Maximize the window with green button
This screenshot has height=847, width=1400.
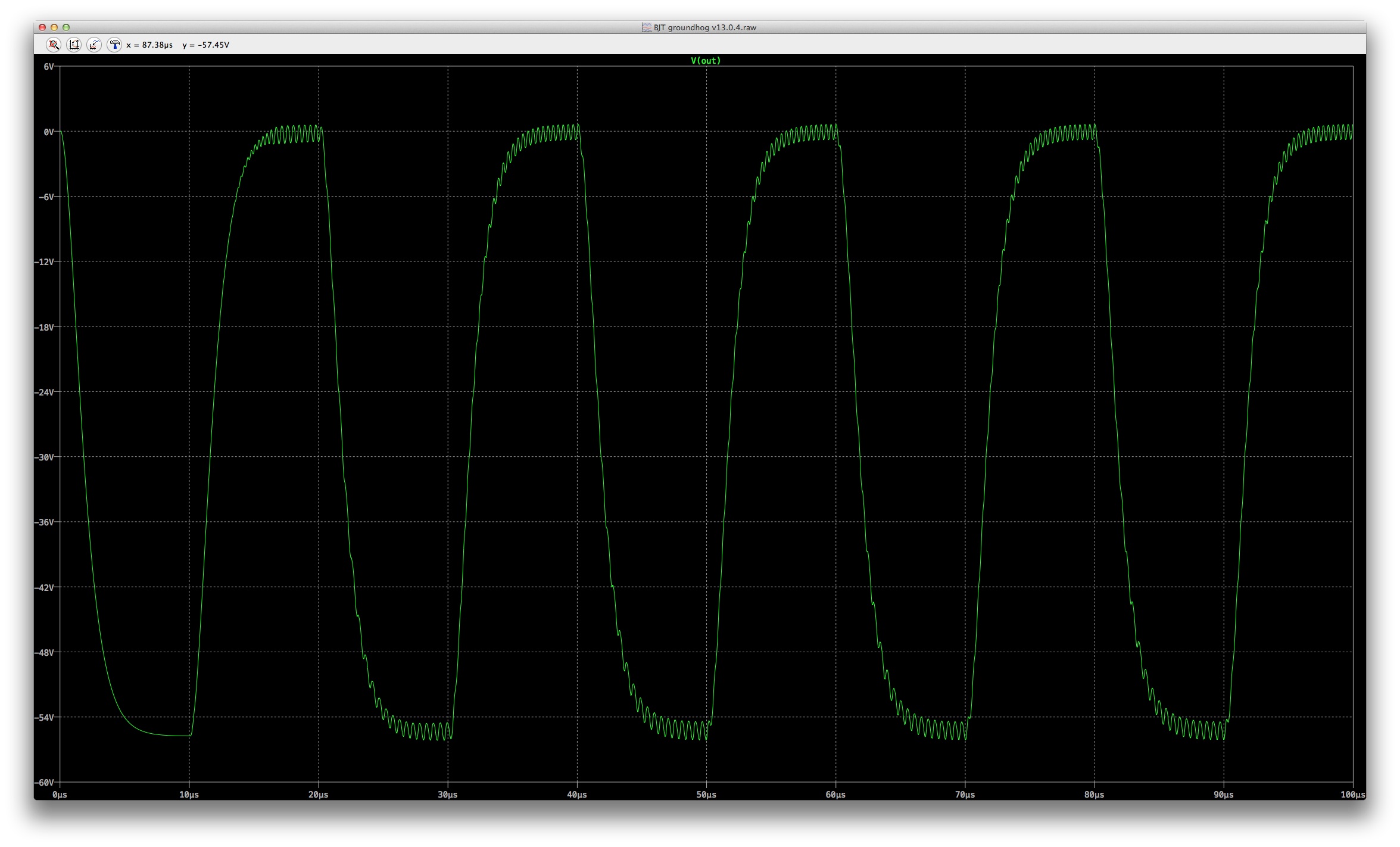66,27
